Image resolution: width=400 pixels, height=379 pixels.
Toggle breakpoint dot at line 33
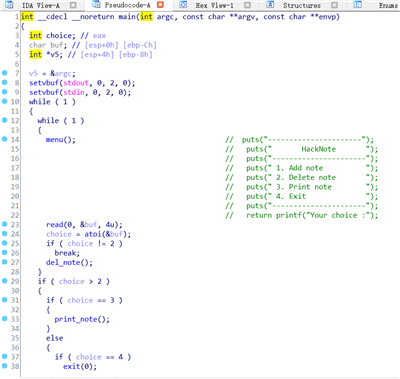click(5, 319)
